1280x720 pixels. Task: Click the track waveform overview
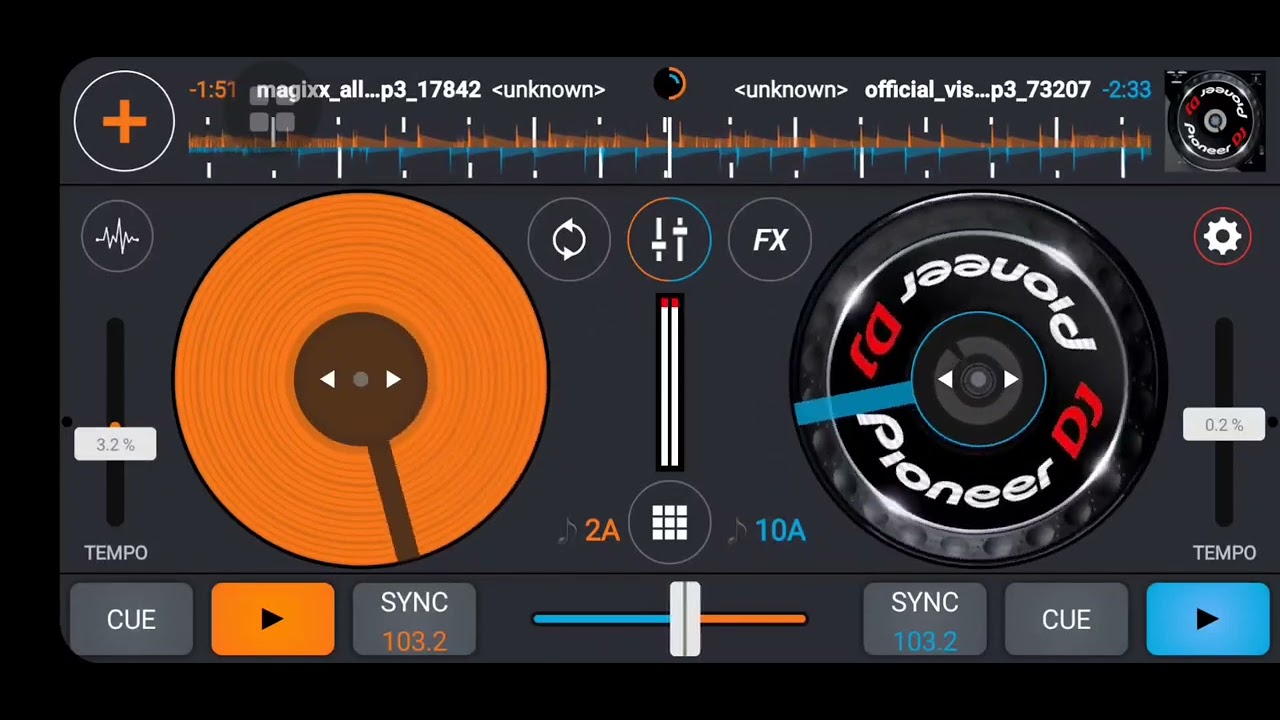669,148
